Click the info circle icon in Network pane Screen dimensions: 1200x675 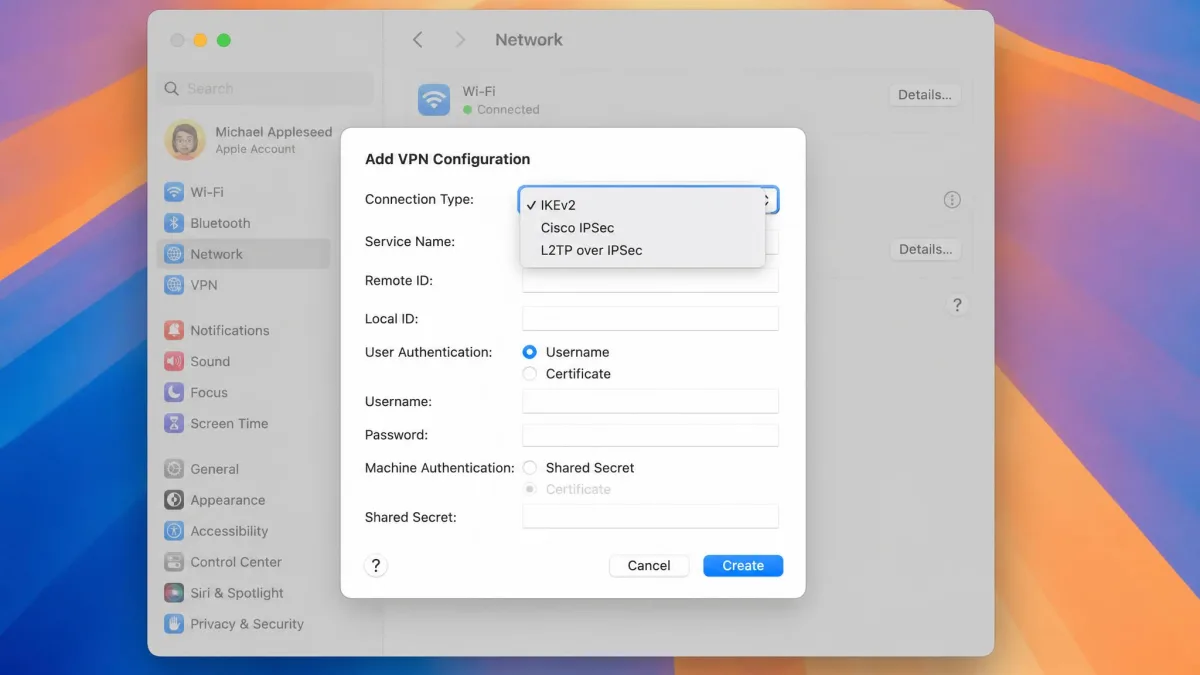[x=952, y=200]
